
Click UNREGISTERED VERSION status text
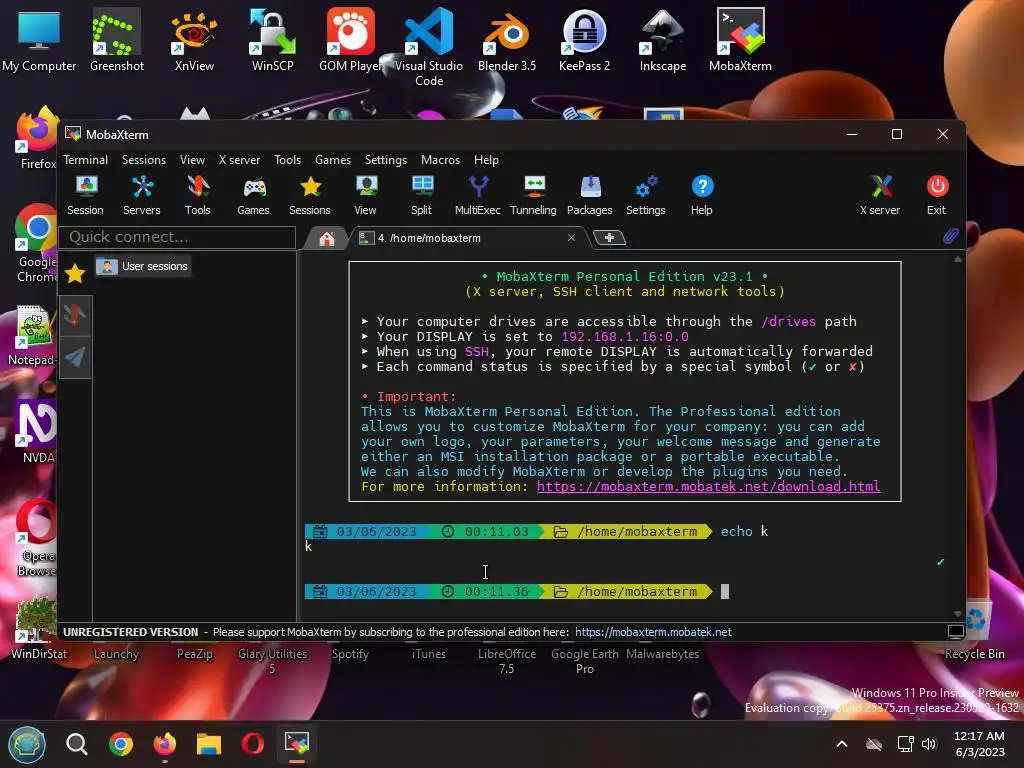tap(131, 632)
